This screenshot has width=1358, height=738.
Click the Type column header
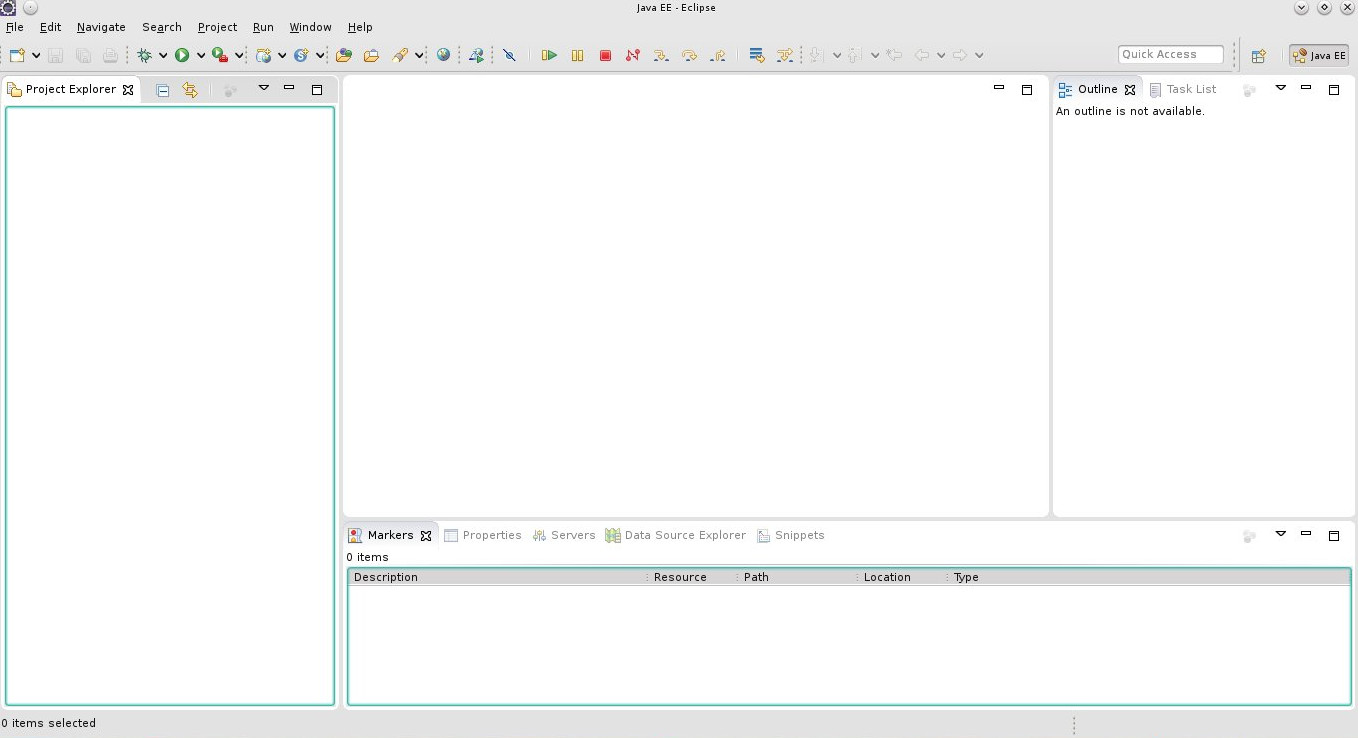(1148, 577)
